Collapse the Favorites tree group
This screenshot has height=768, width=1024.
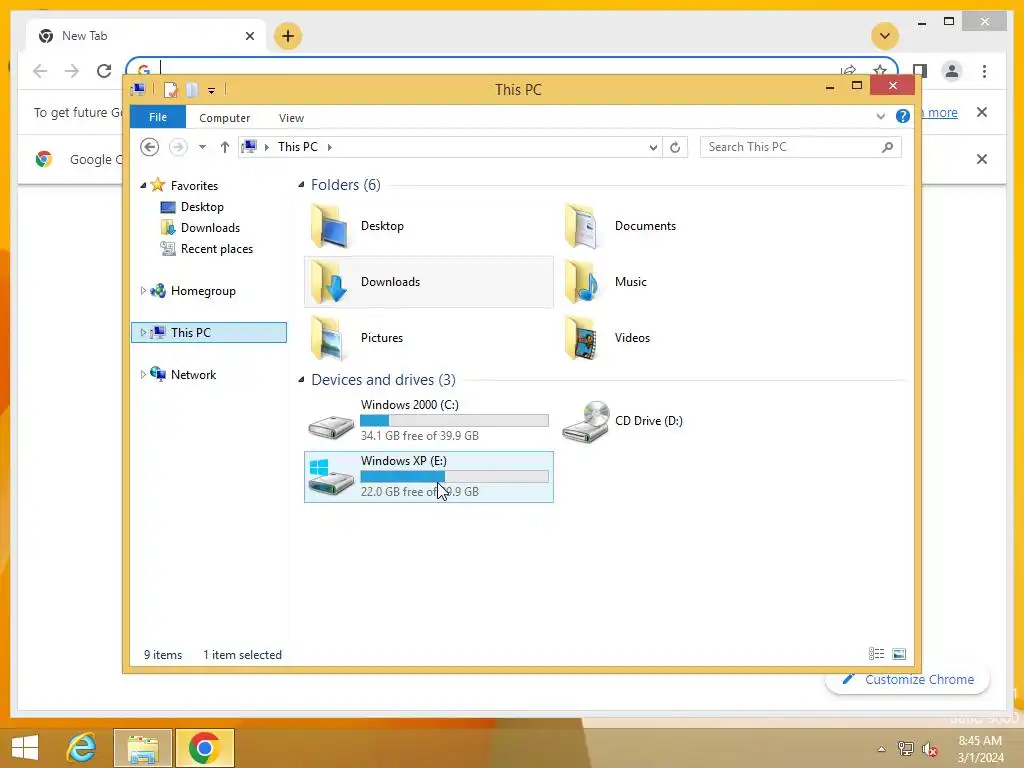pos(143,185)
